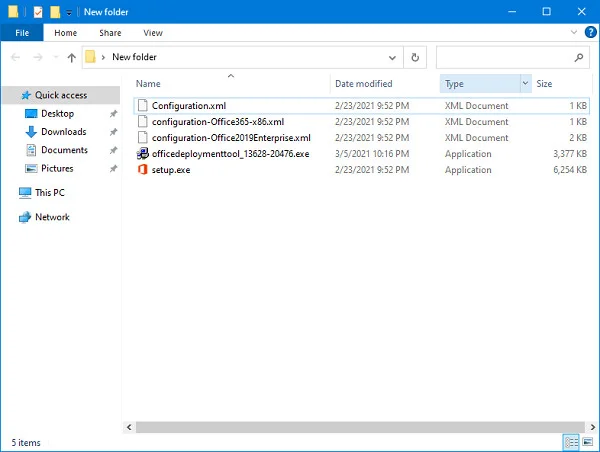Select Configuration.xml file name
600x452 pixels.
[x=189, y=106]
